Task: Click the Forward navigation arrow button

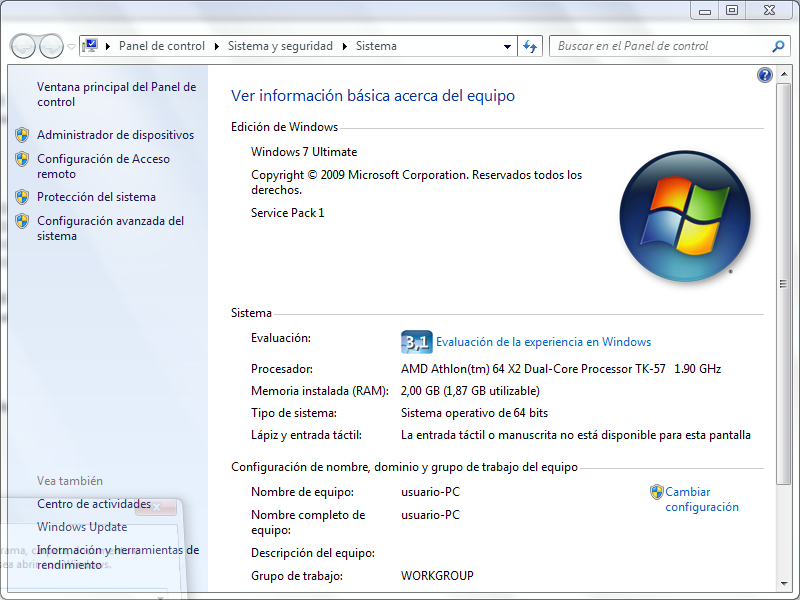Action: pyautogui.click(x=51, y=46)
